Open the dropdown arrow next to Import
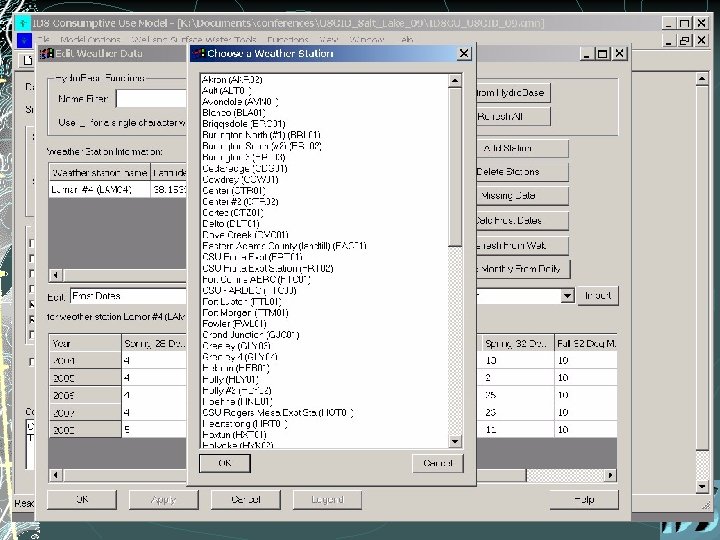The height and width of the screenshot is (540, 720). point(568,296)
